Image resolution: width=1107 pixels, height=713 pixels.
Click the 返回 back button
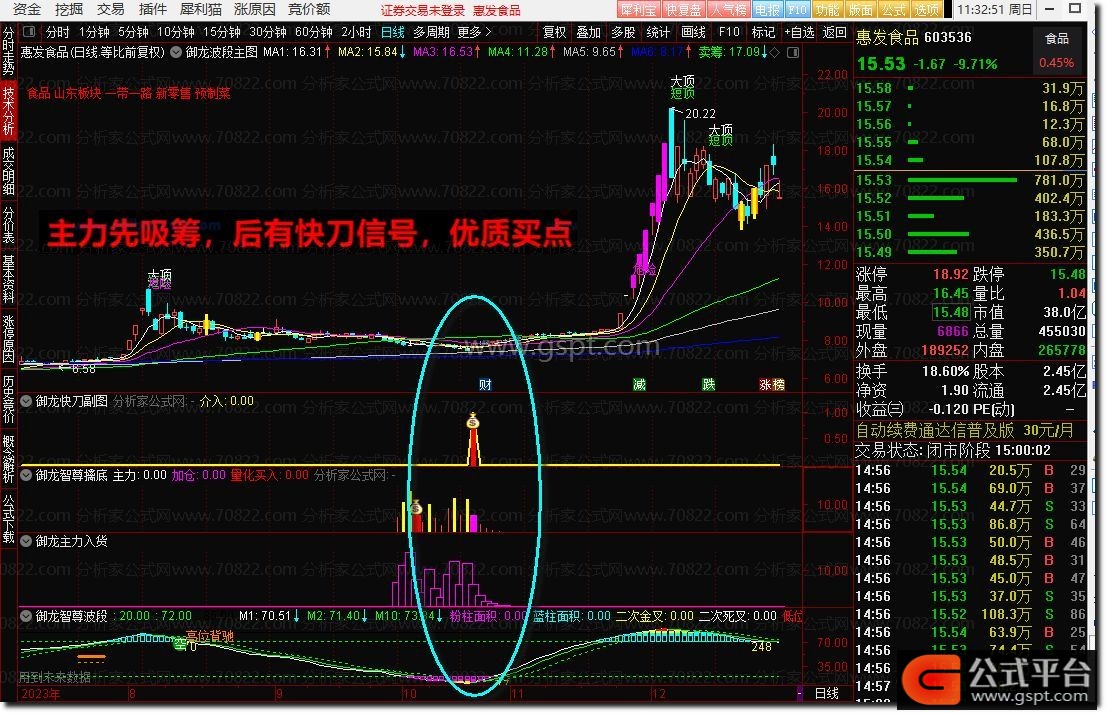click(834, 32)
